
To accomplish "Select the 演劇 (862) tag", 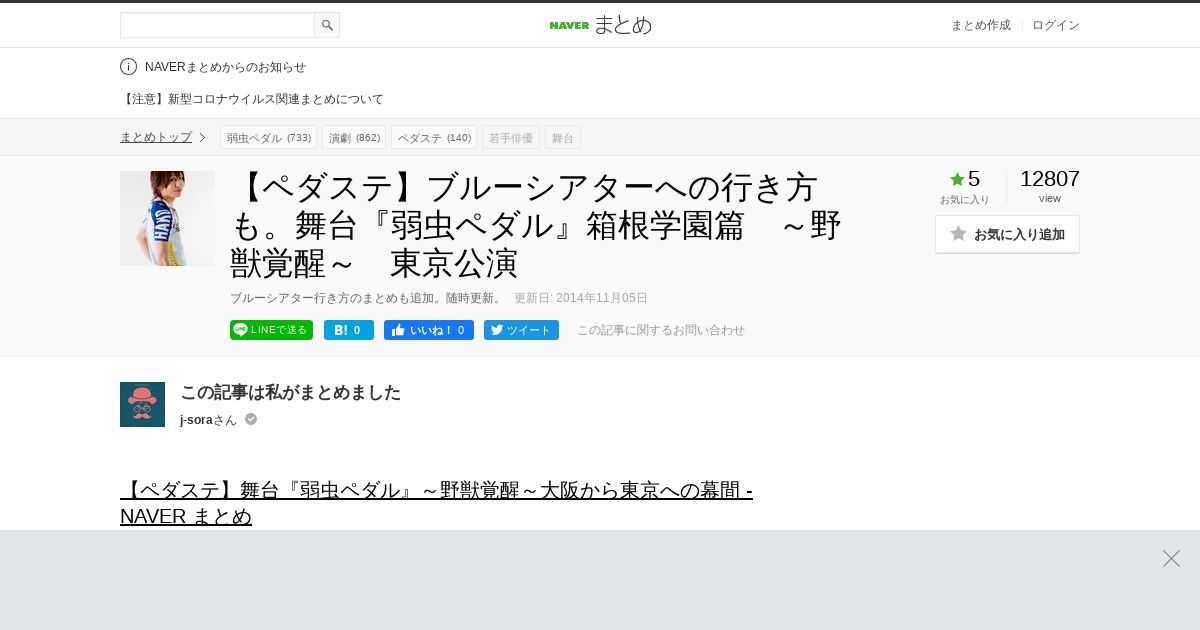I will pyautogui.click(x=354, y=137).
